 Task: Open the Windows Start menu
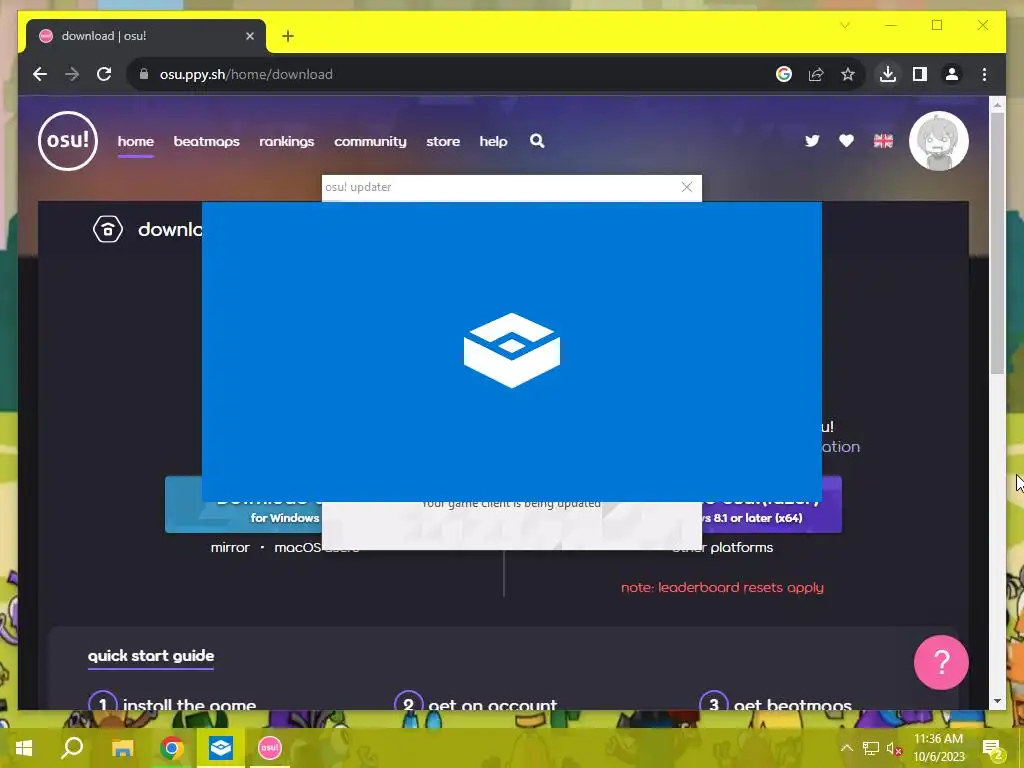[24, 748]
